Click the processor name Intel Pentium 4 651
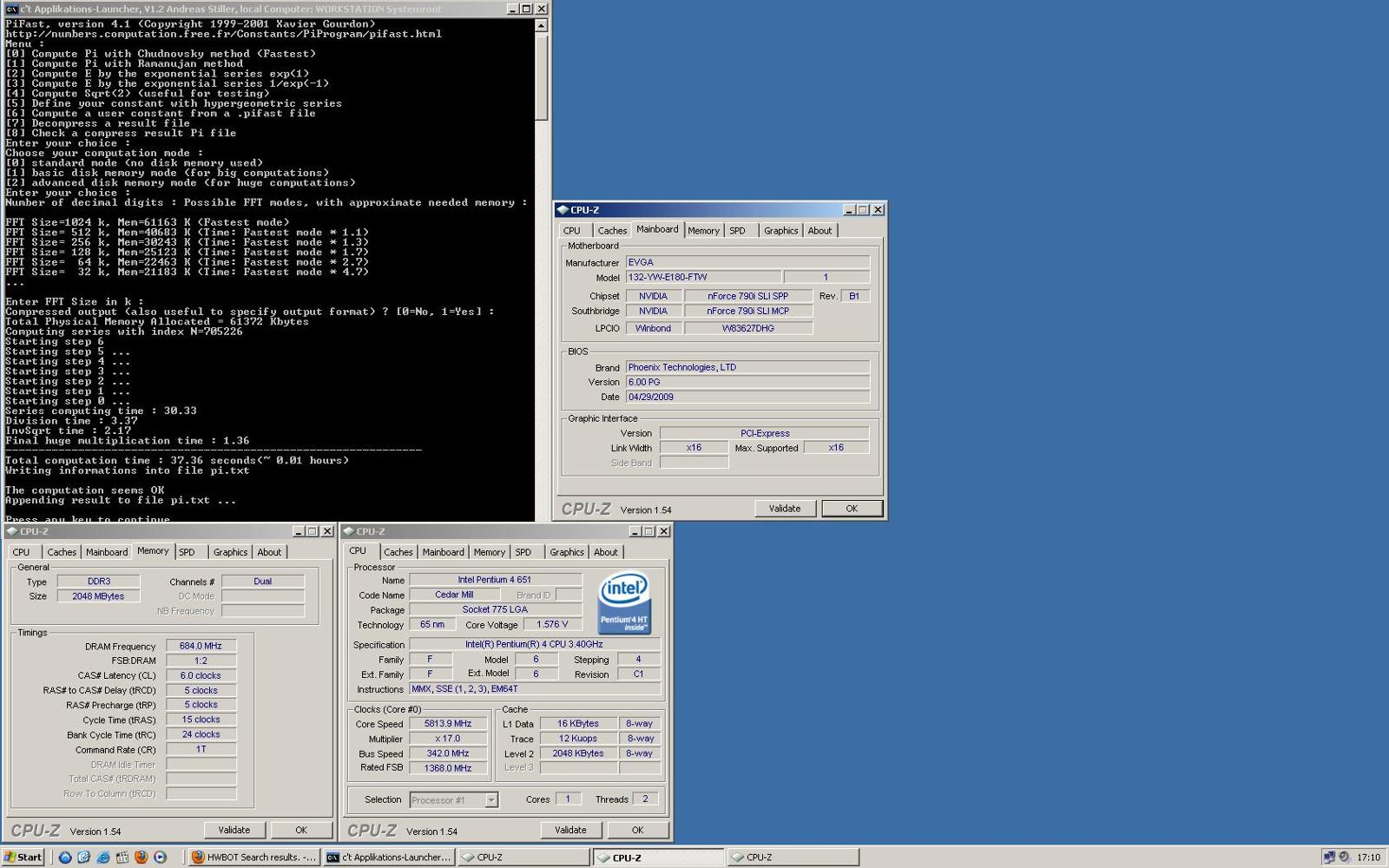This screenshot has width=1389, height=868. coord(495,580)
